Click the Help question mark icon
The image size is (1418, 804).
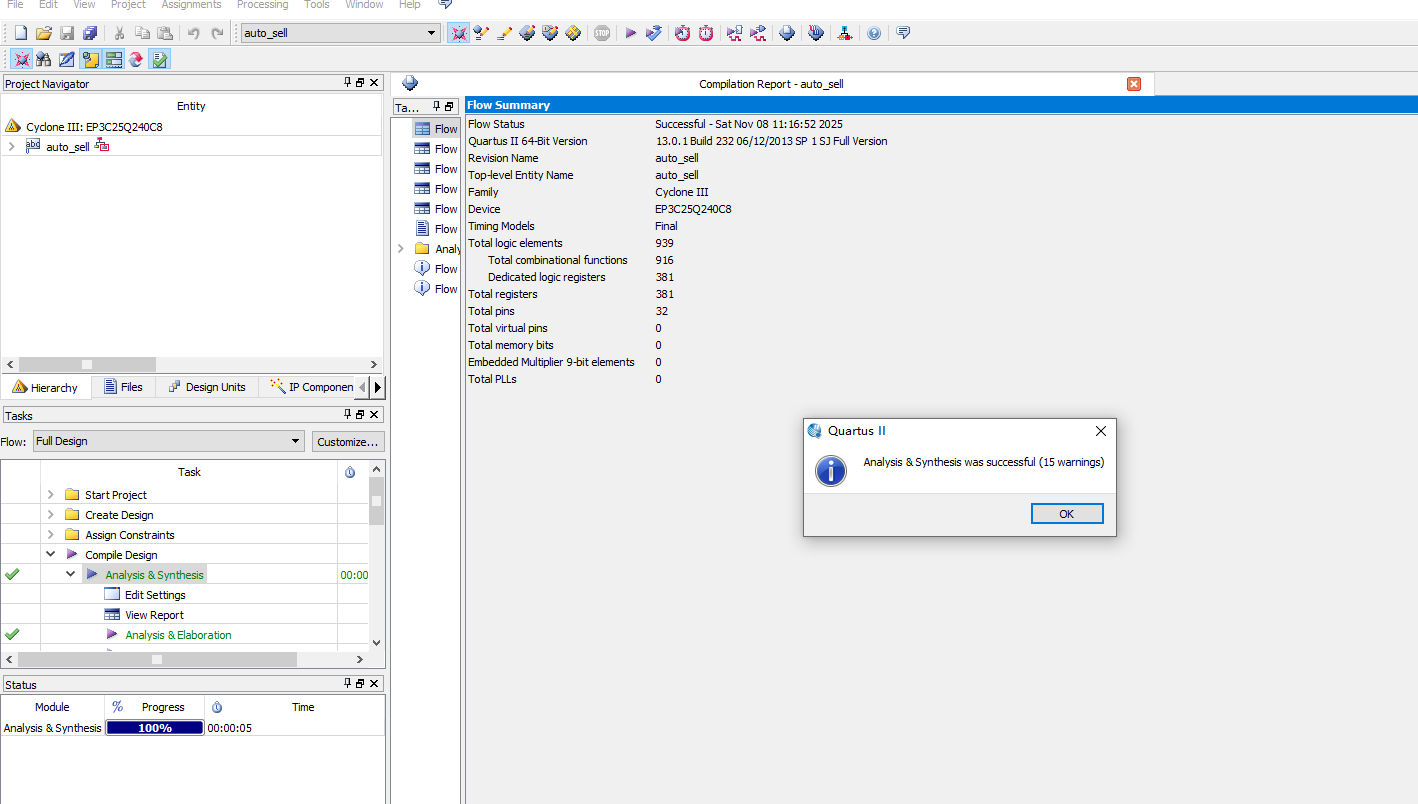[x=874, y=33]
